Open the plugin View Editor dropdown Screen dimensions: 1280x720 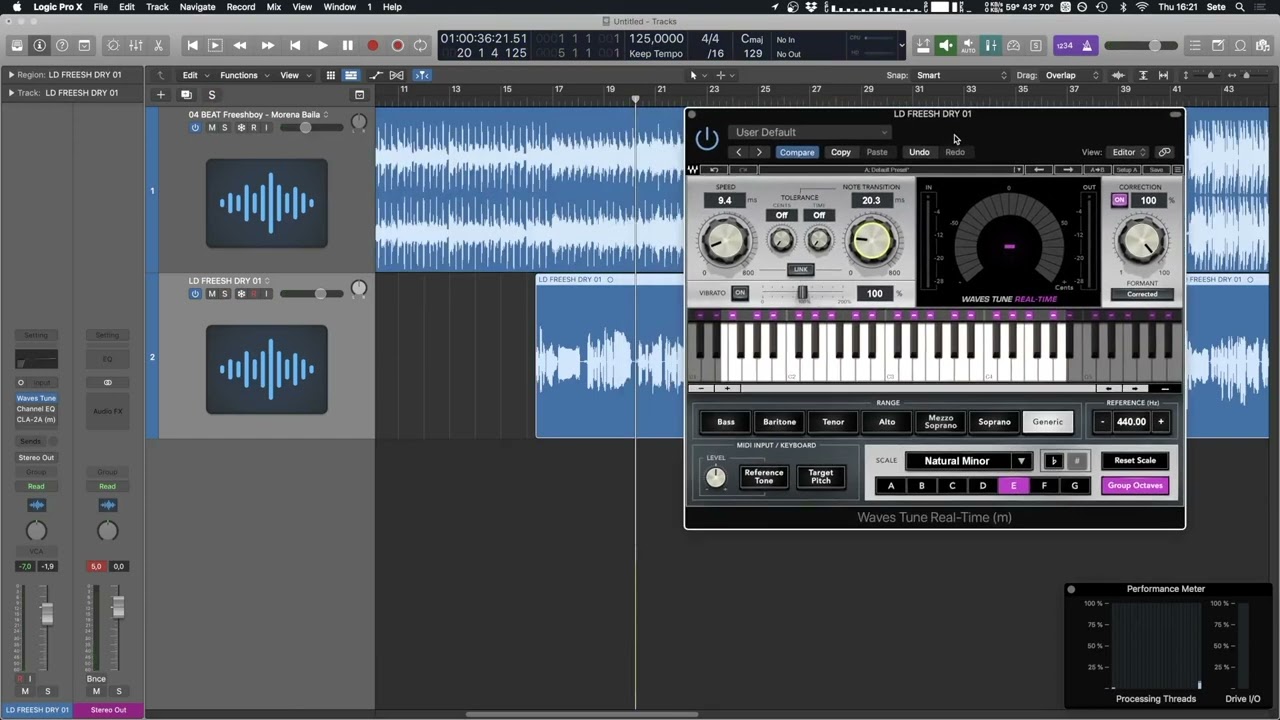coord(1128,152)
